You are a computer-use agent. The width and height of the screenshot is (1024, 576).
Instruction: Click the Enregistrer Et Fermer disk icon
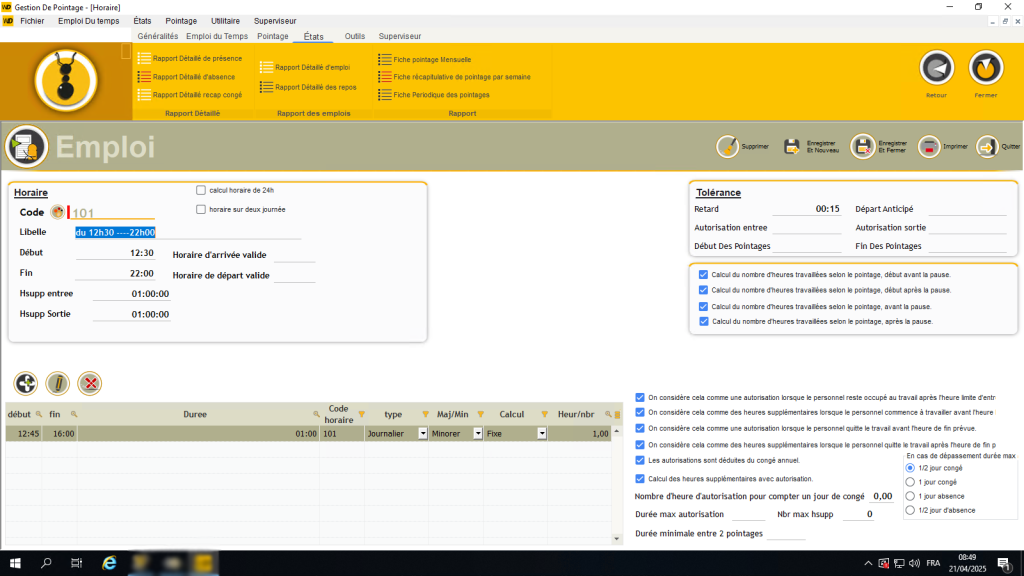(x=862, y=146)
